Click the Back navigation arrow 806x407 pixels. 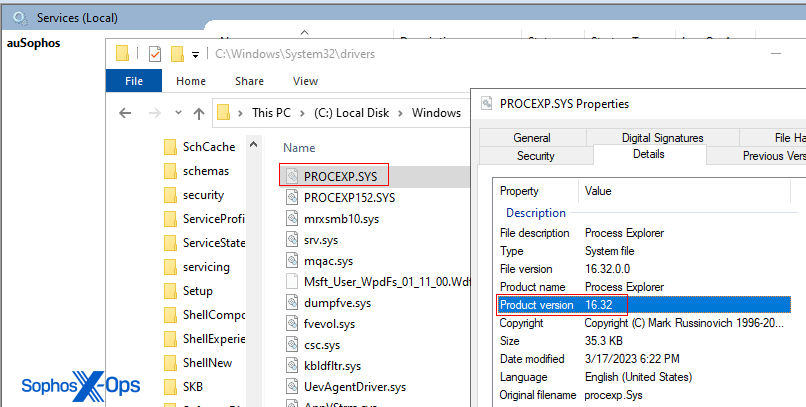[x=125, y=113]
